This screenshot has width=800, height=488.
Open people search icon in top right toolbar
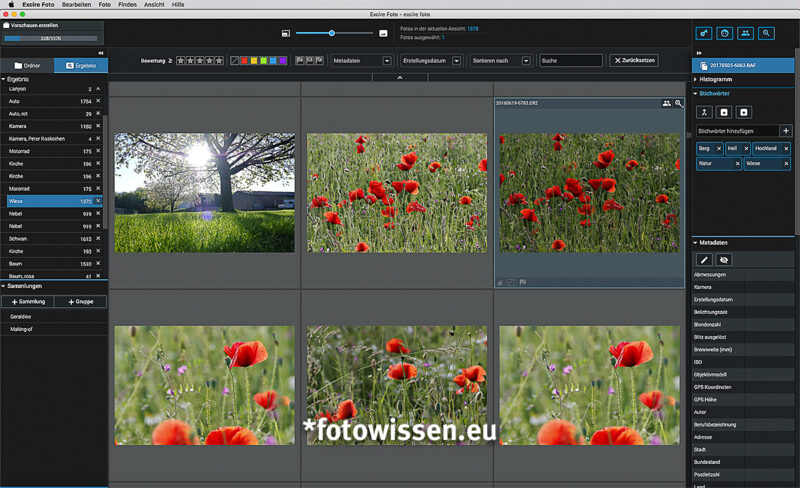click(745, 34)
